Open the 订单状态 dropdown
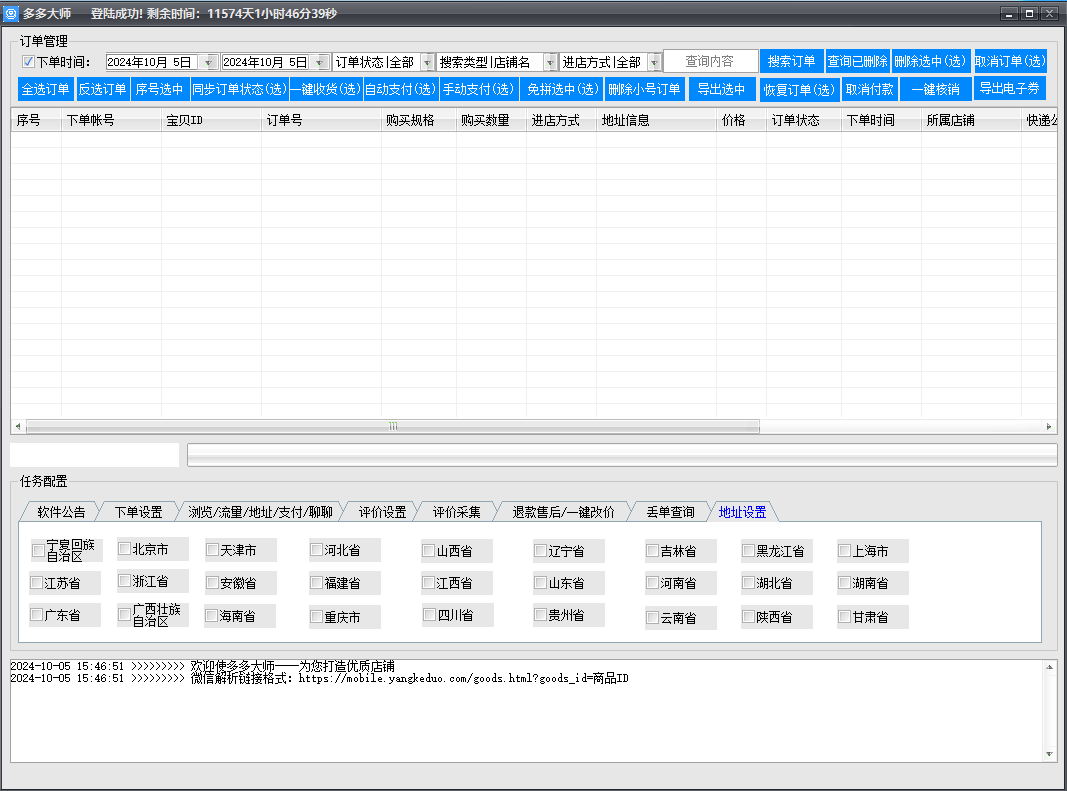Viewport: 1067px width, 791px height. click(427, 62)
